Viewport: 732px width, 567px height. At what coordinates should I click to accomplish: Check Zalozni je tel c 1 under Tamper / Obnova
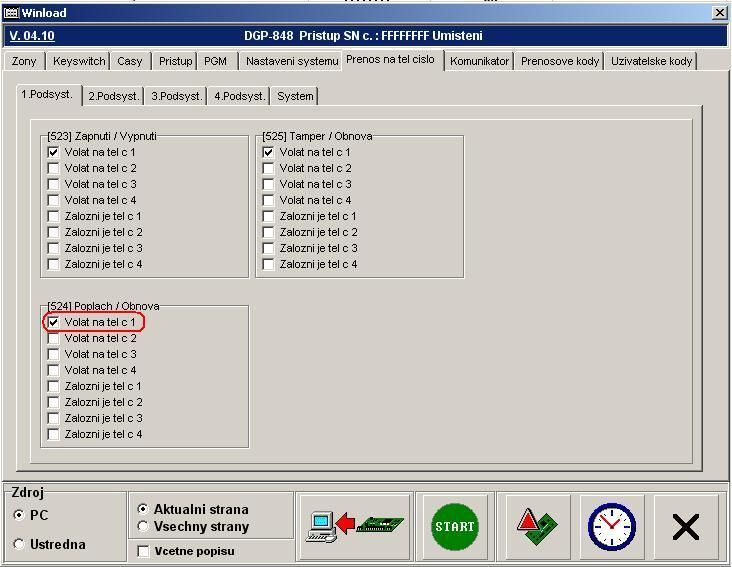click(268, 216)
